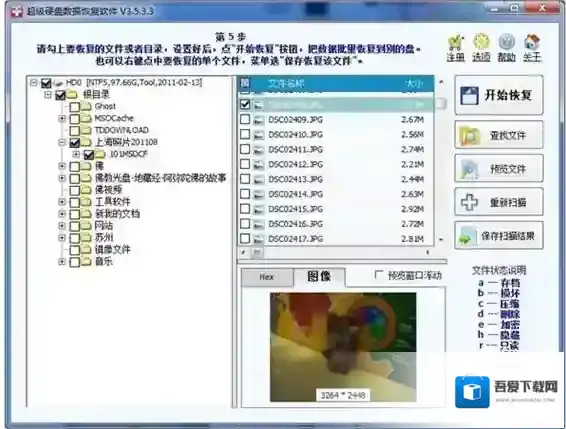Click the DSC02411.JPG image file icon
Screen dimensions: 566x429
pyautogui.click(x=258, y=150)
